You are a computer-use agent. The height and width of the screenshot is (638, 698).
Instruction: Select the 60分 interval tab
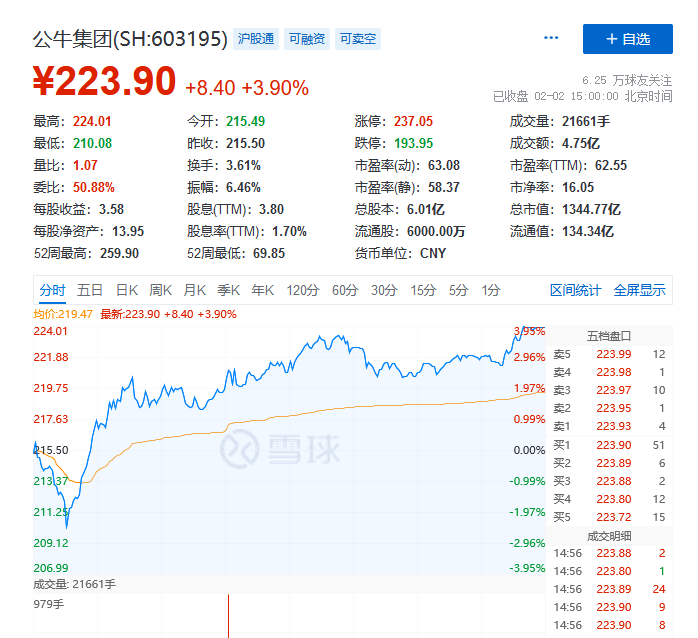tap(345, 290)
